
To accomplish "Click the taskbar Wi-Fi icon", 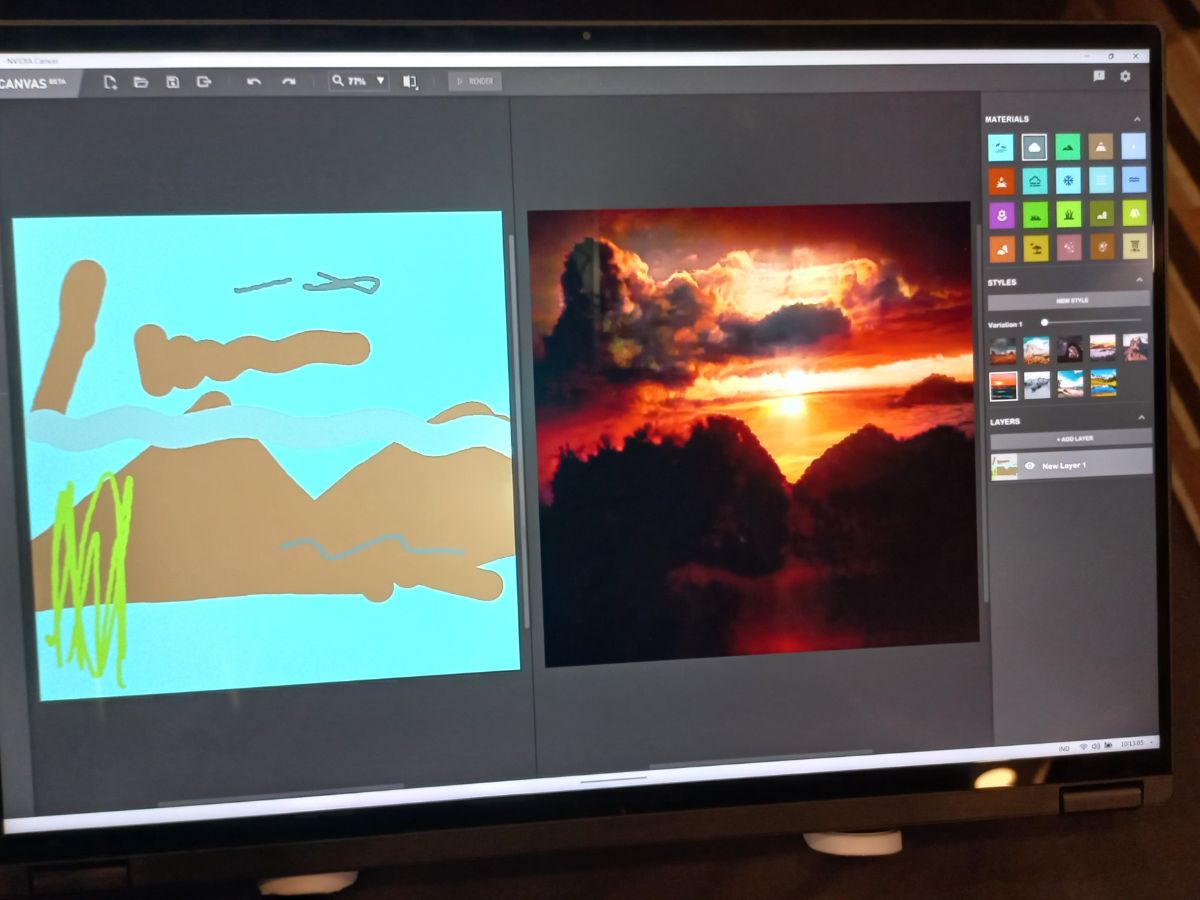I will pyautogui.click(x=1083, y=747).
